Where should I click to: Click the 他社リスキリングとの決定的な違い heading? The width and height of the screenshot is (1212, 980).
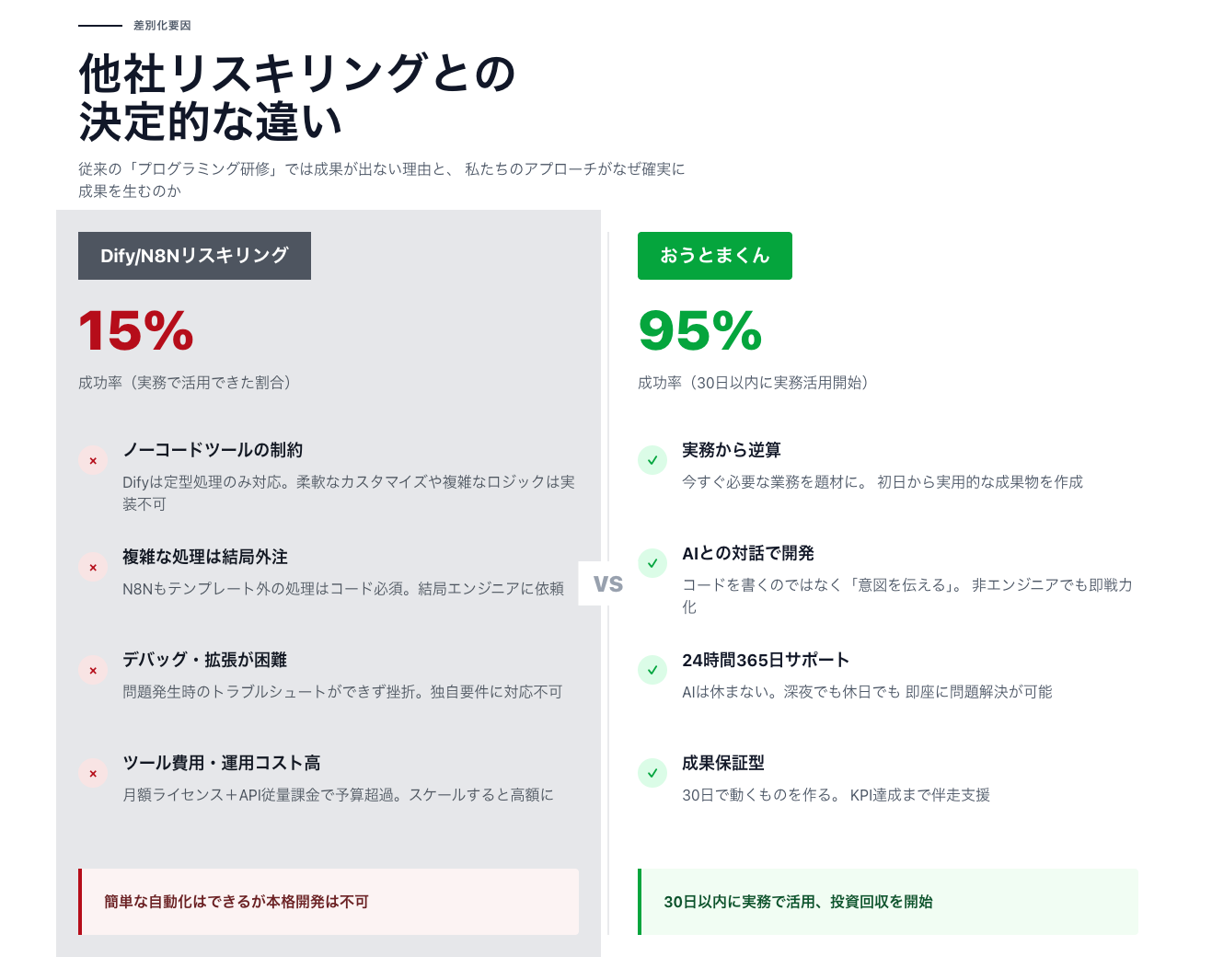(296, 98)
